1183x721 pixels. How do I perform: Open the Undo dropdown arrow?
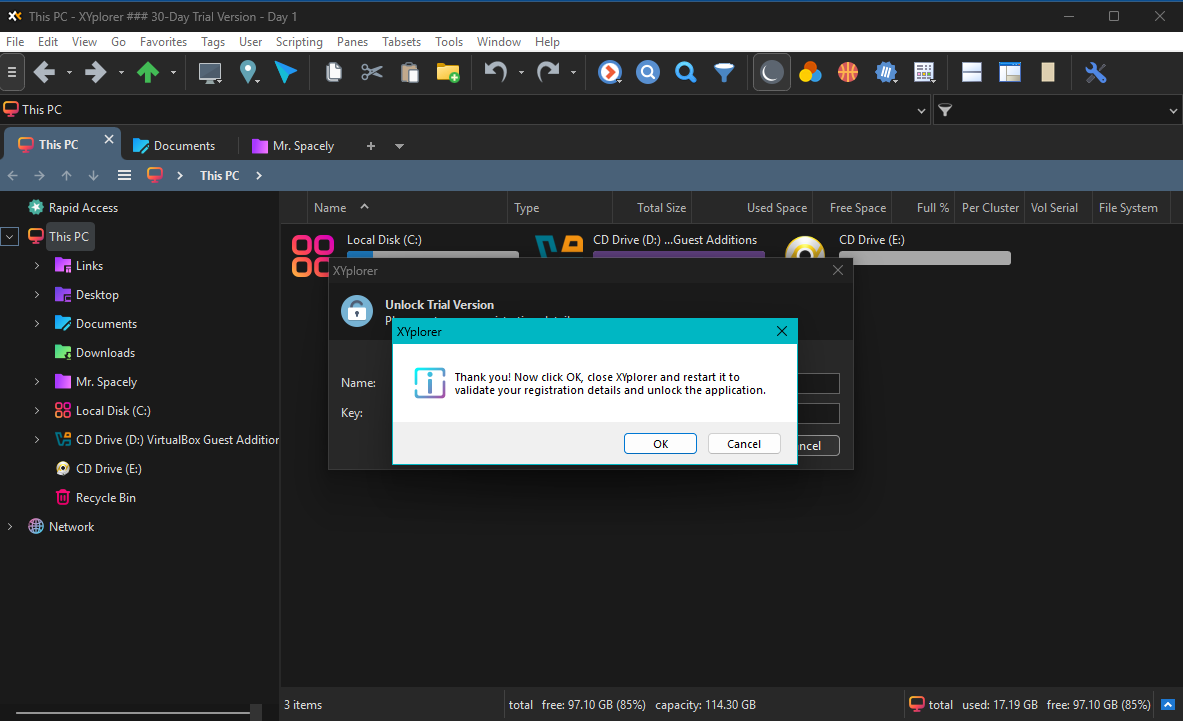(x=521, y=73)
